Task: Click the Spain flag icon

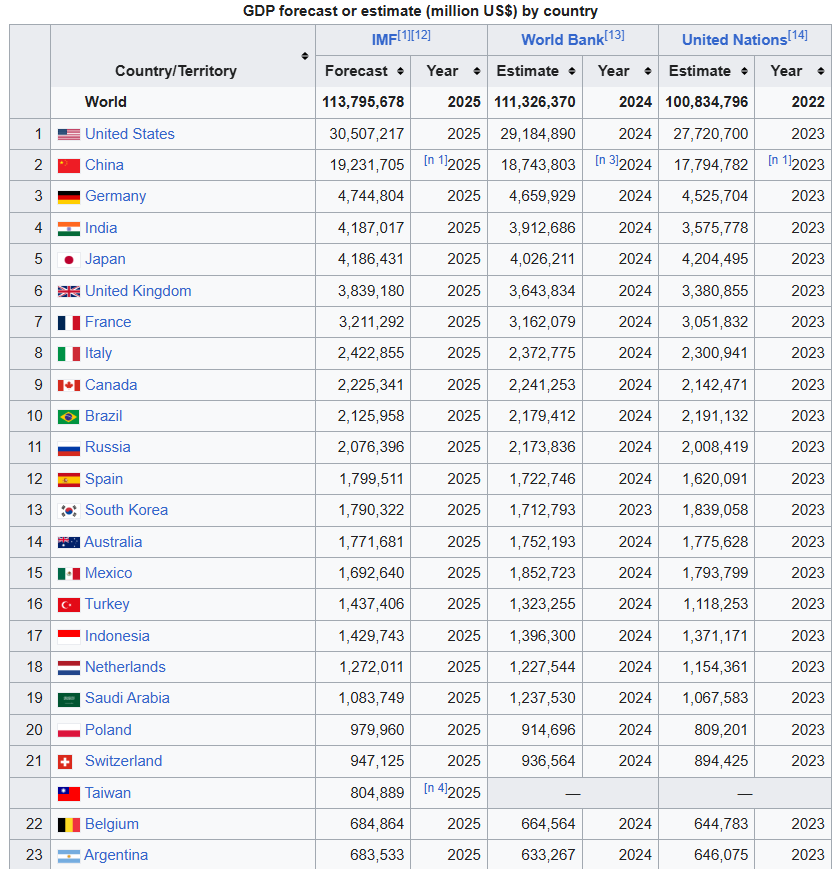Action: pyautogui.click(x=69, y=479)
